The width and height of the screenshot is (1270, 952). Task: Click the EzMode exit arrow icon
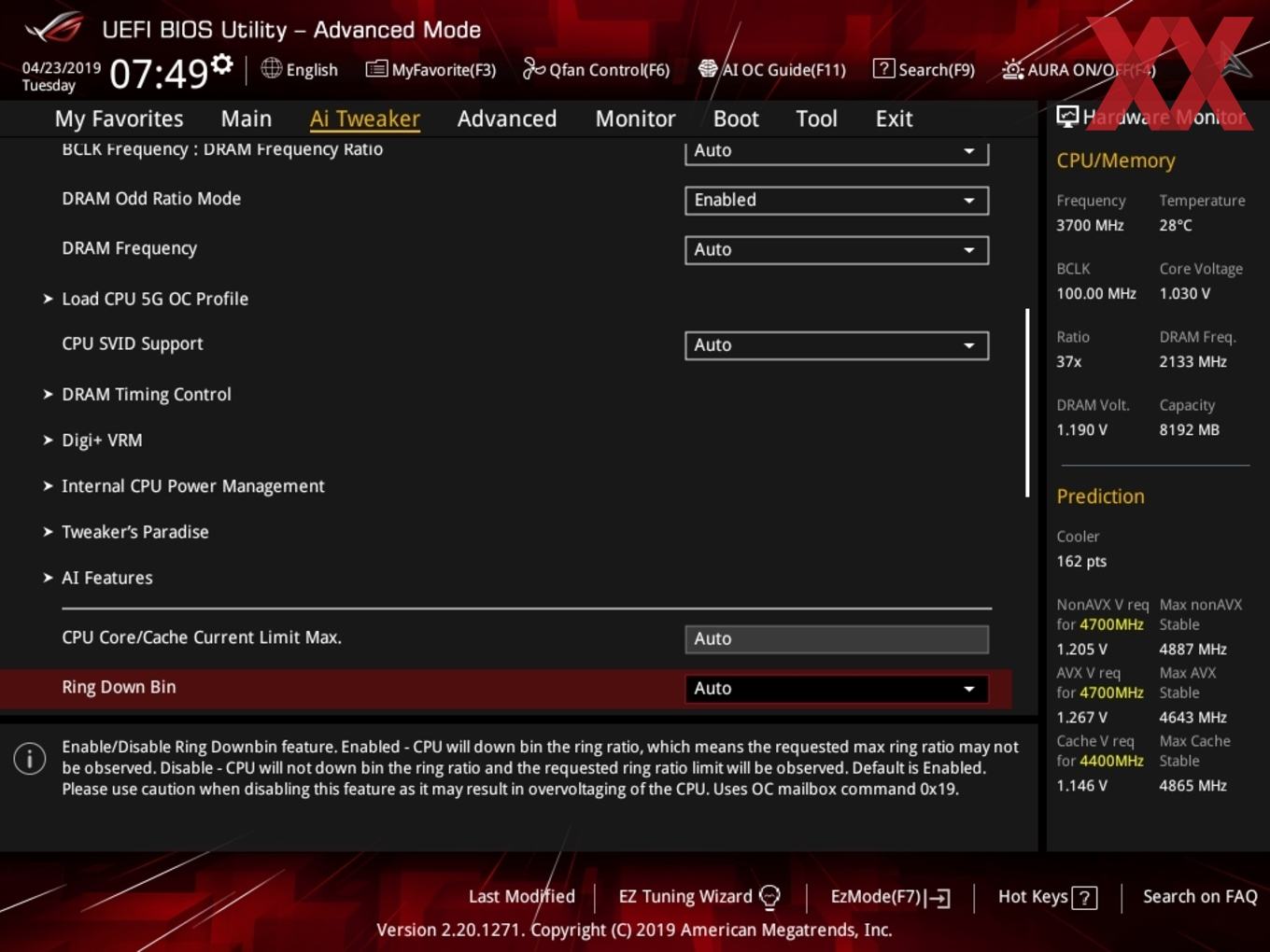tap(939, 898)
